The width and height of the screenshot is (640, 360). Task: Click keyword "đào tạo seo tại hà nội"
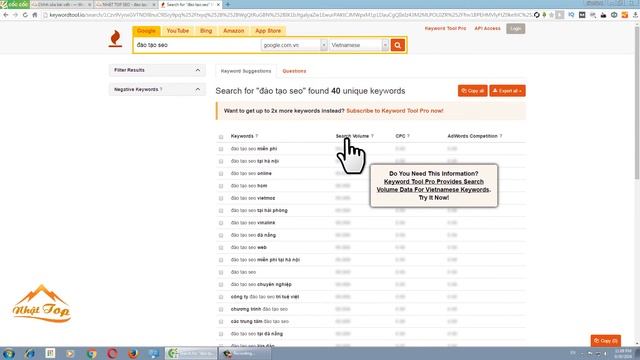pyautogui.click(x=255, y=161)
